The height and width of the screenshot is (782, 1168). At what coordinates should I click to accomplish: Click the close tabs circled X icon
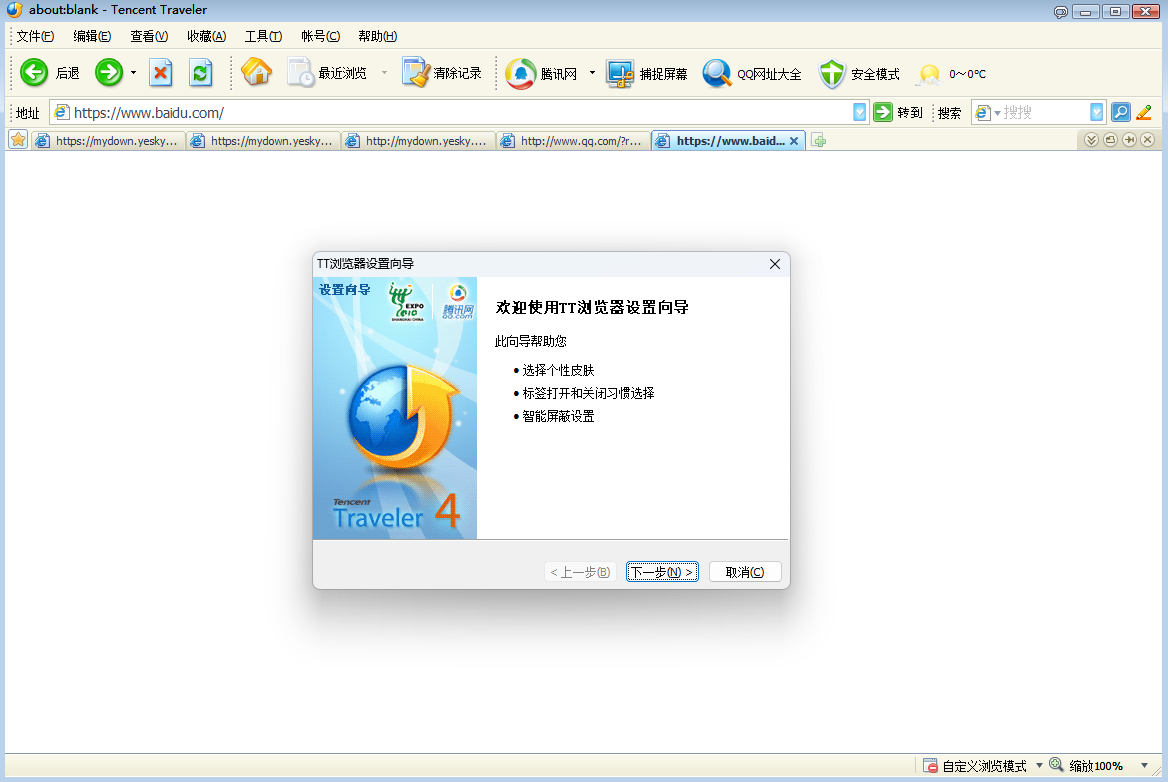tap(1148, 140)
